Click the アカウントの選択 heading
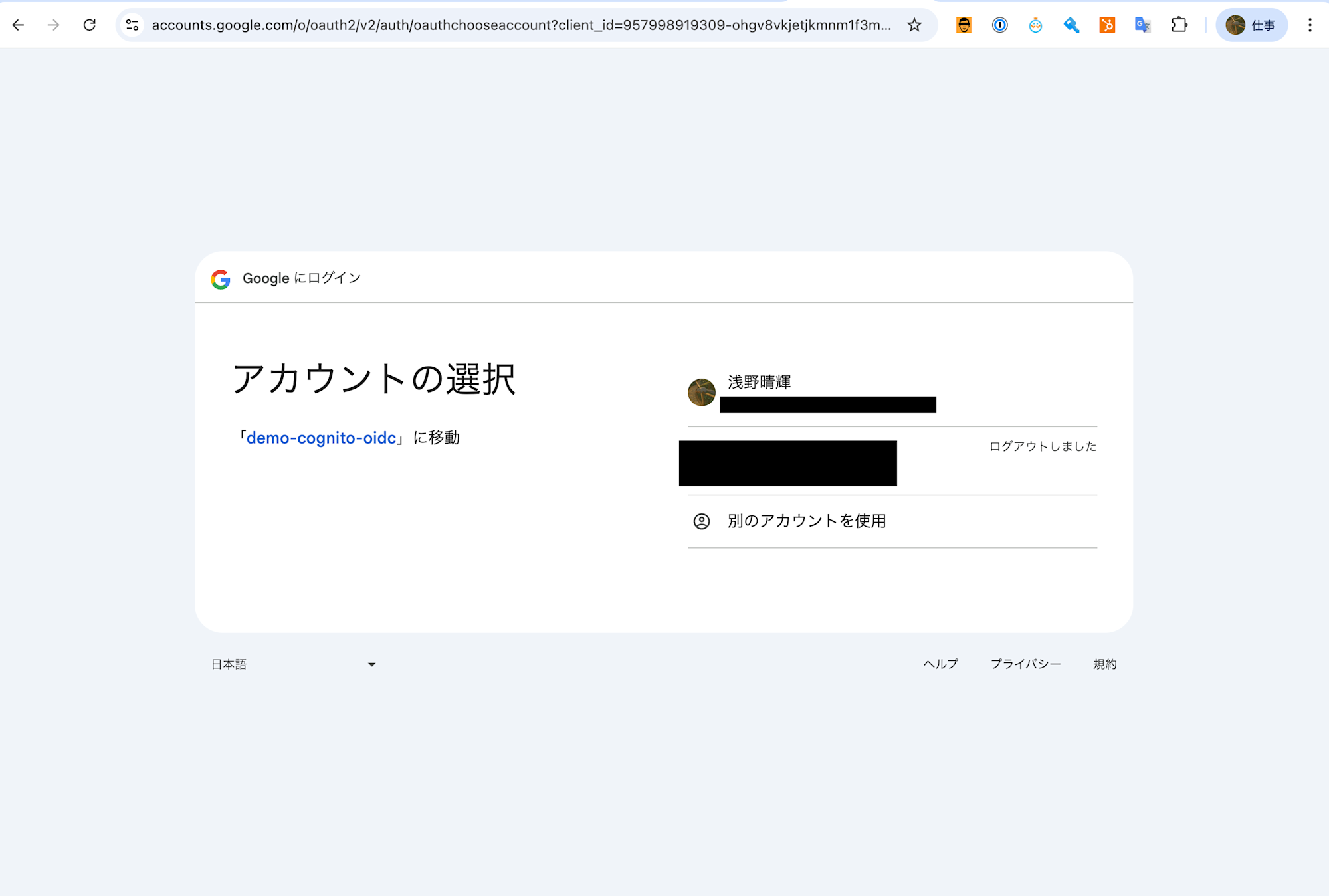 [x=374, y=379]
